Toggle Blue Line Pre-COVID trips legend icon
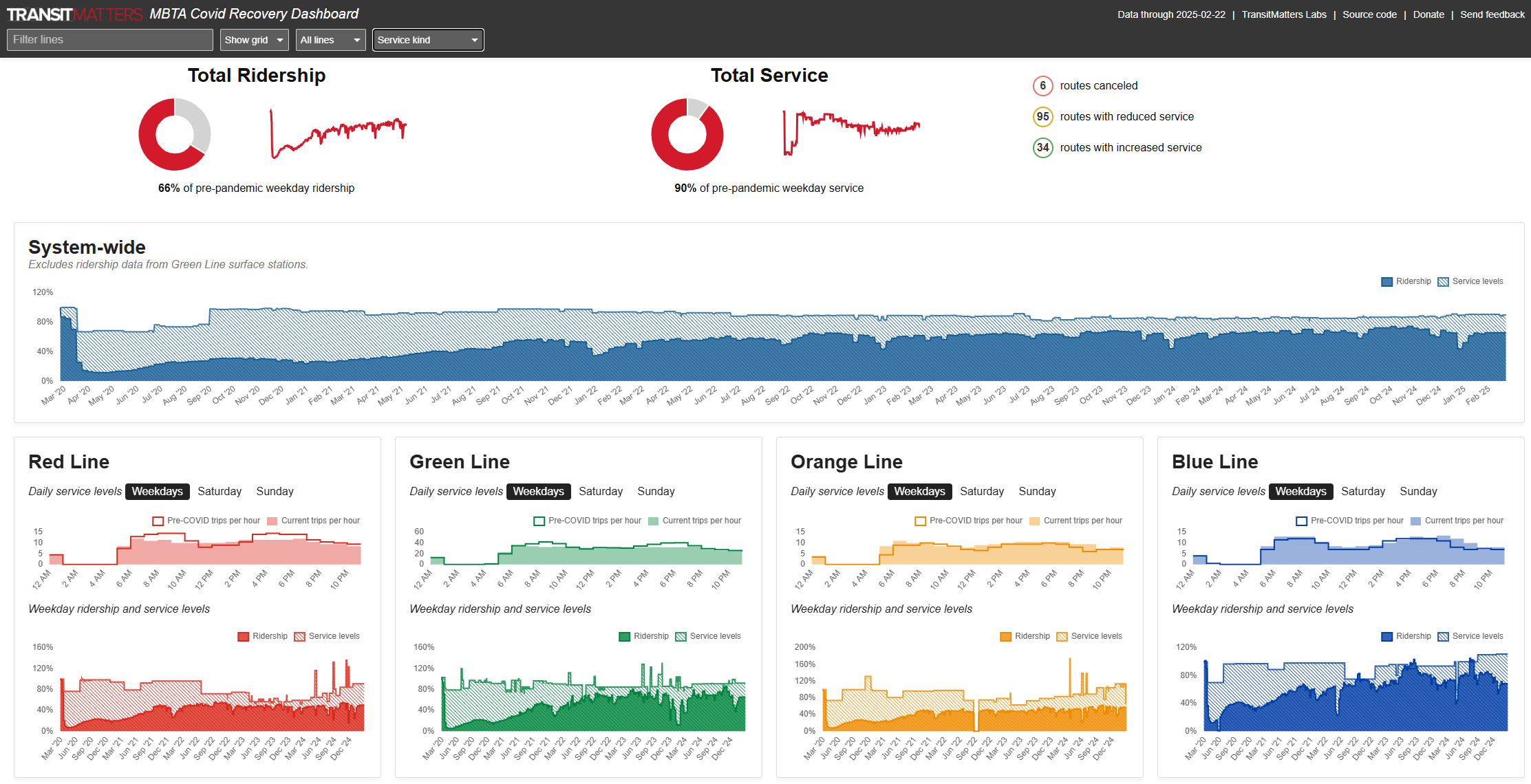This screenshot has width=1531, height=784. (x=1301, y=521)
